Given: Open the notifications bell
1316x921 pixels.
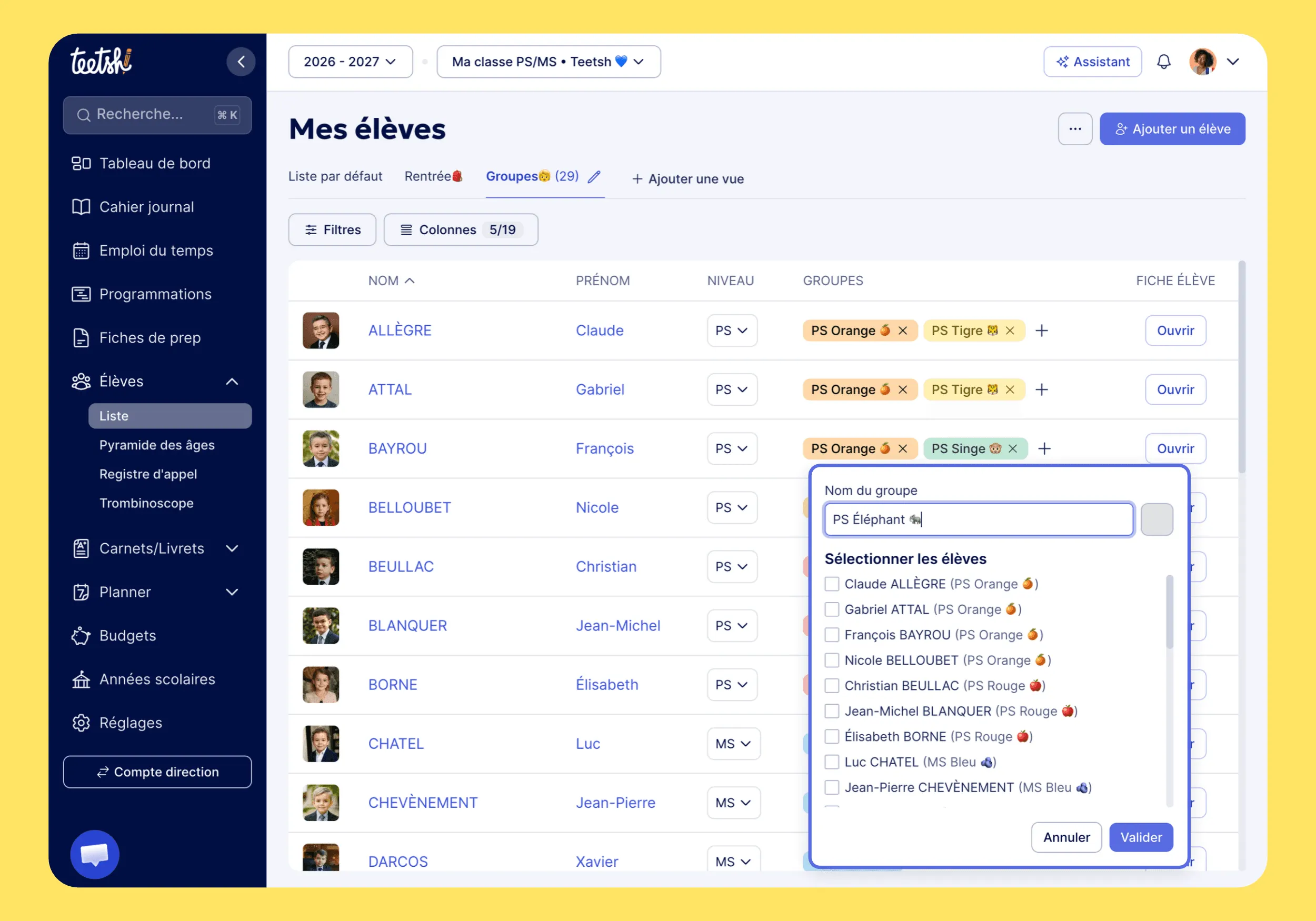Looking at the screenshot, I should [1163, 62].
